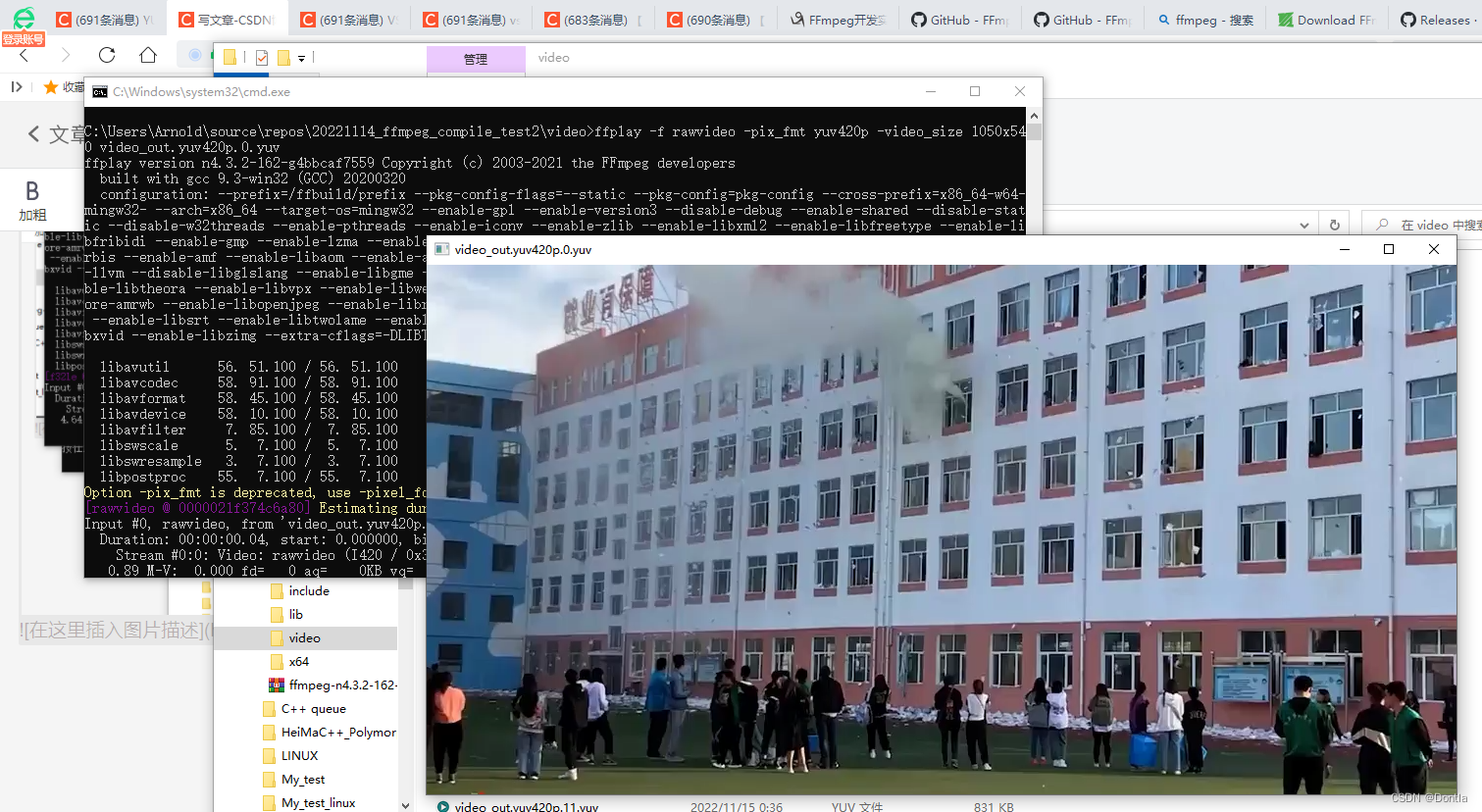Image resolution: width=1482 pixels, height=812 pixels.
Task: Click the cmd window scrollbar thumb
Action: pos(1034,131)
